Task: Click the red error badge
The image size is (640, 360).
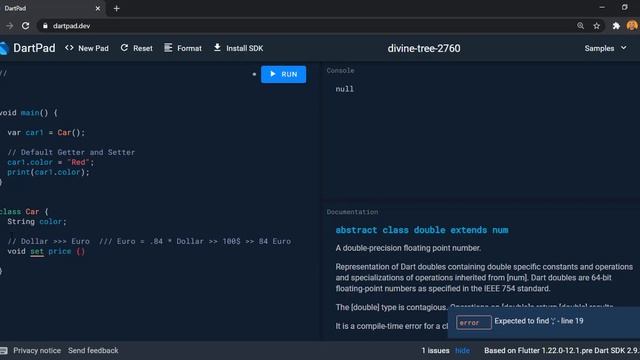Action: [x=473, y=322]
